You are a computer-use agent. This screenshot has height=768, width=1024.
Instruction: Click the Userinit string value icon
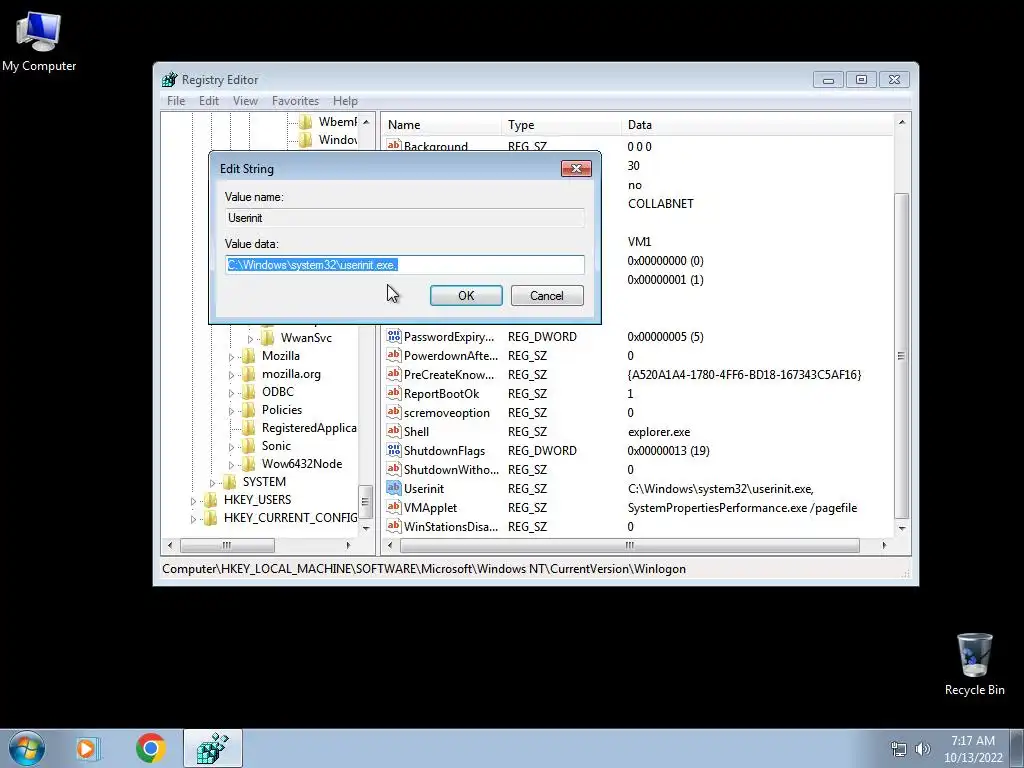click(393, 488)
